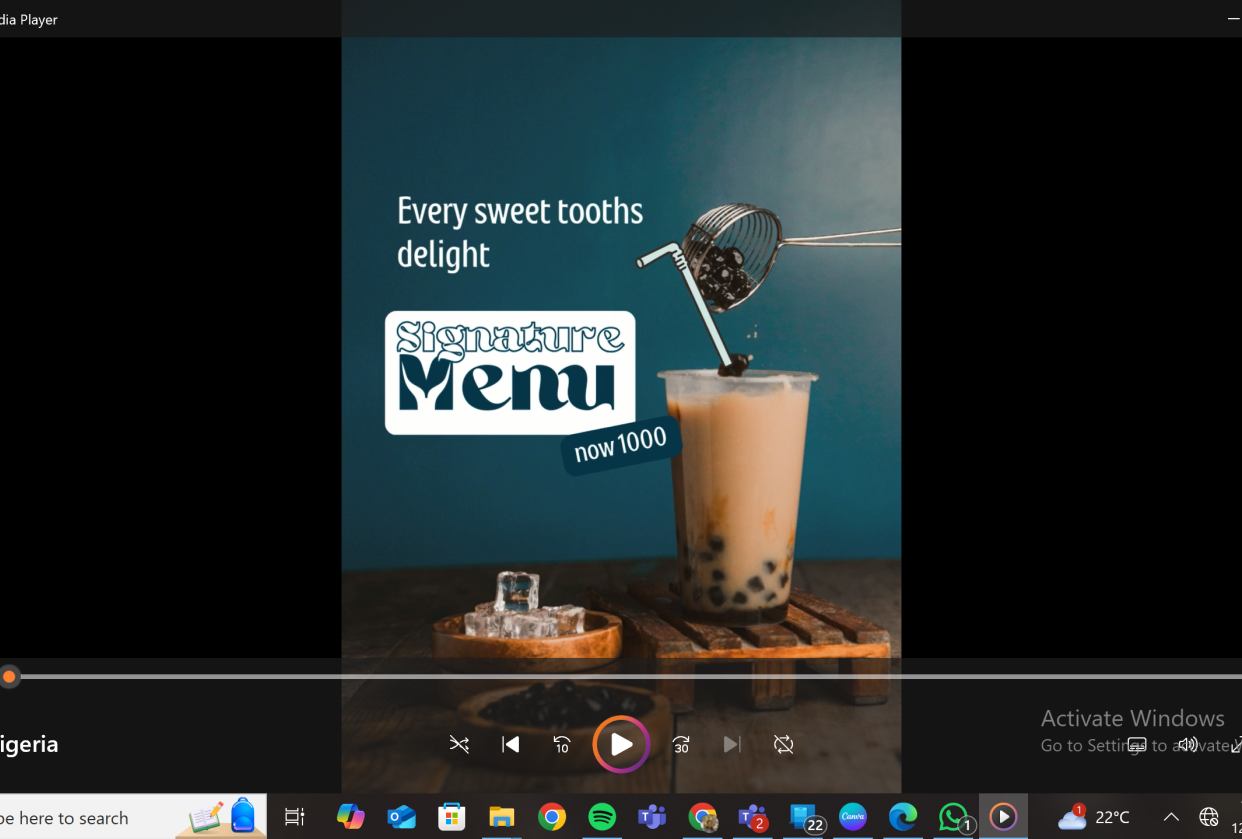Screen dimensions: 1242x839
Task: Open Microsoft Teams purple icon
Action: [652, 817]
